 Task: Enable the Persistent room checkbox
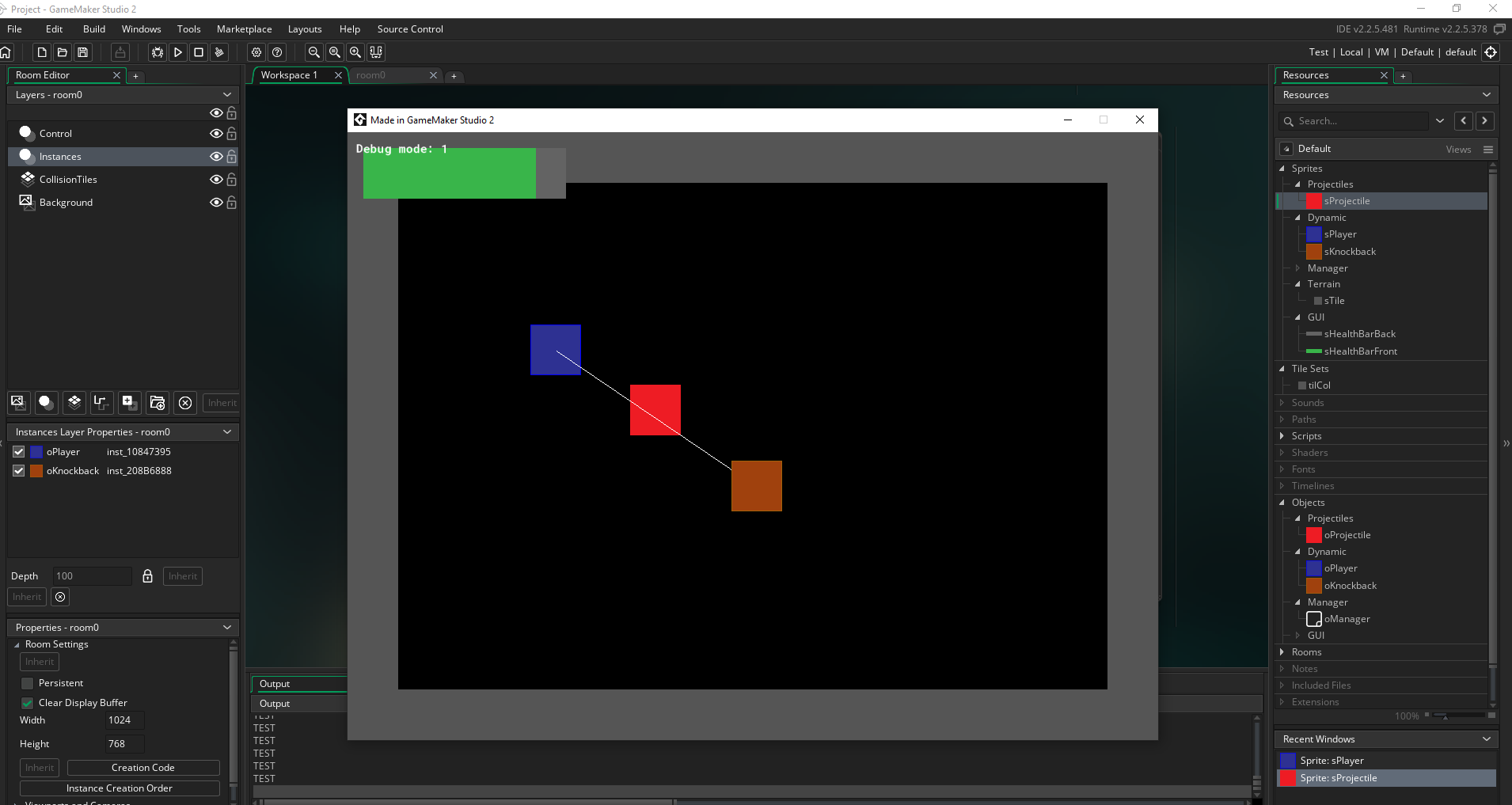pyautogui.click(x=28, y=683)
